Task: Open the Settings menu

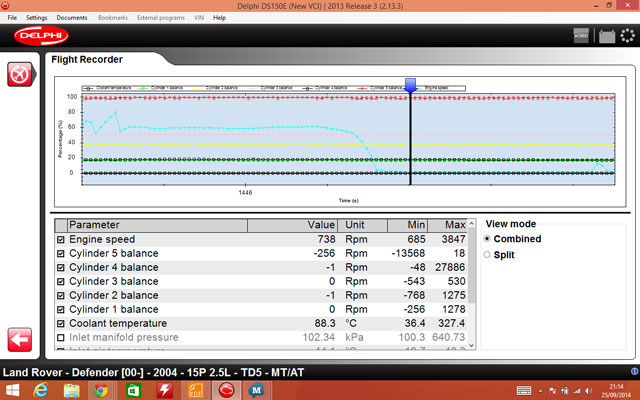Action: tap(37, 18)
